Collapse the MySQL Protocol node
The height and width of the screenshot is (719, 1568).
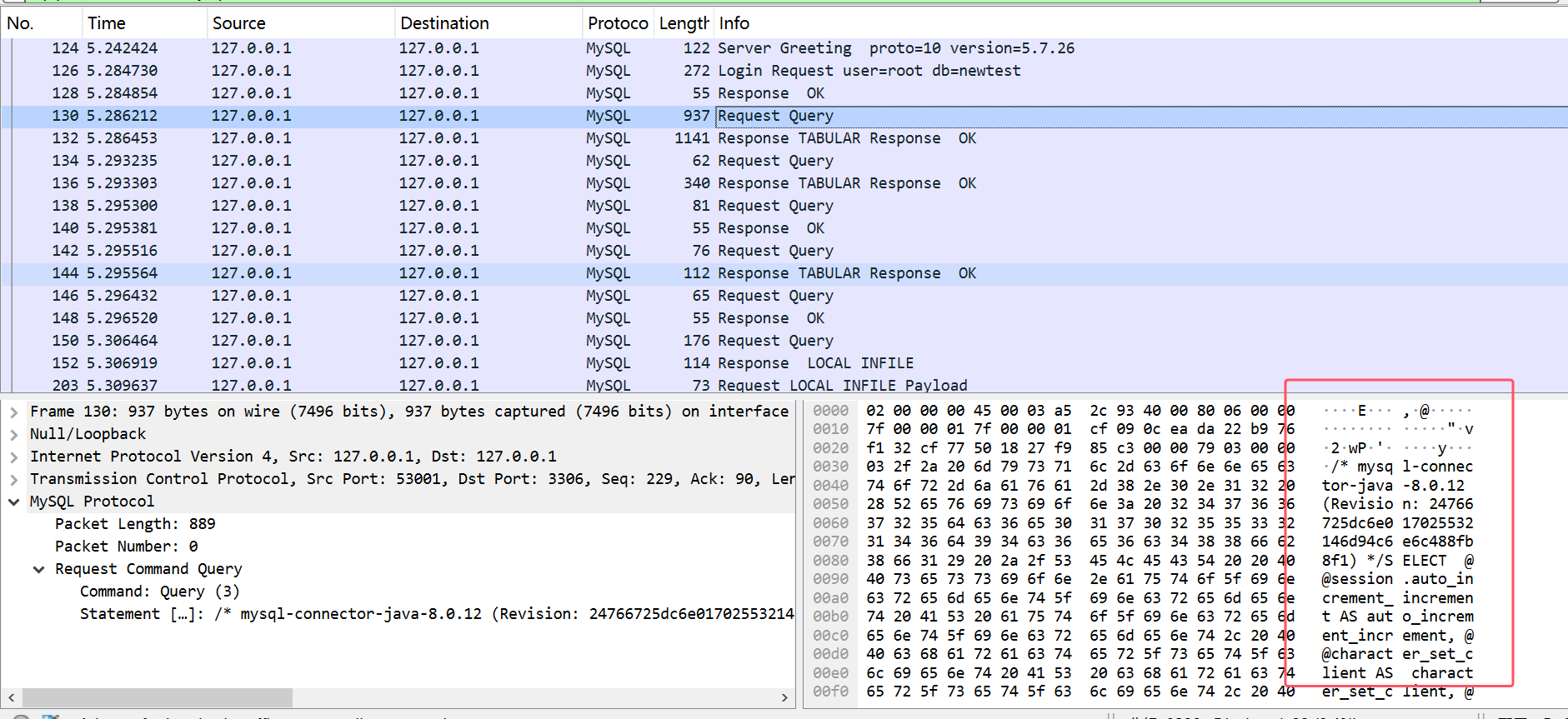pyautogui.click(x=14, y=502)
